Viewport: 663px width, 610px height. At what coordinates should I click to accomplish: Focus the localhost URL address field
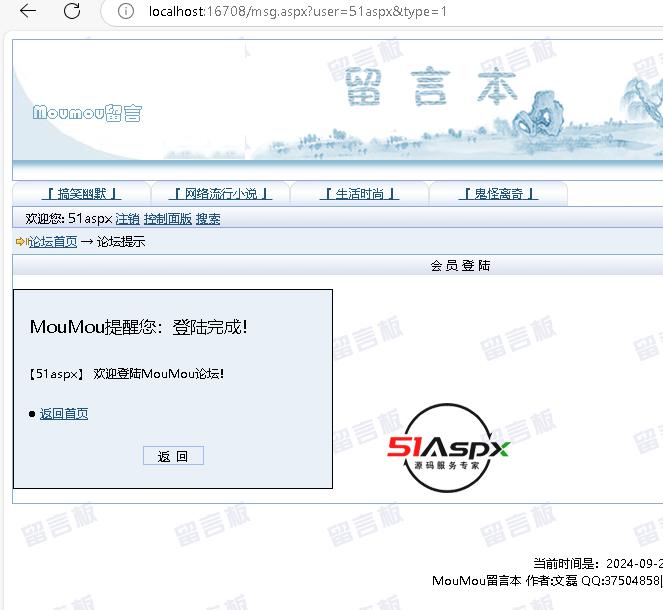click(x=298, y=11)
